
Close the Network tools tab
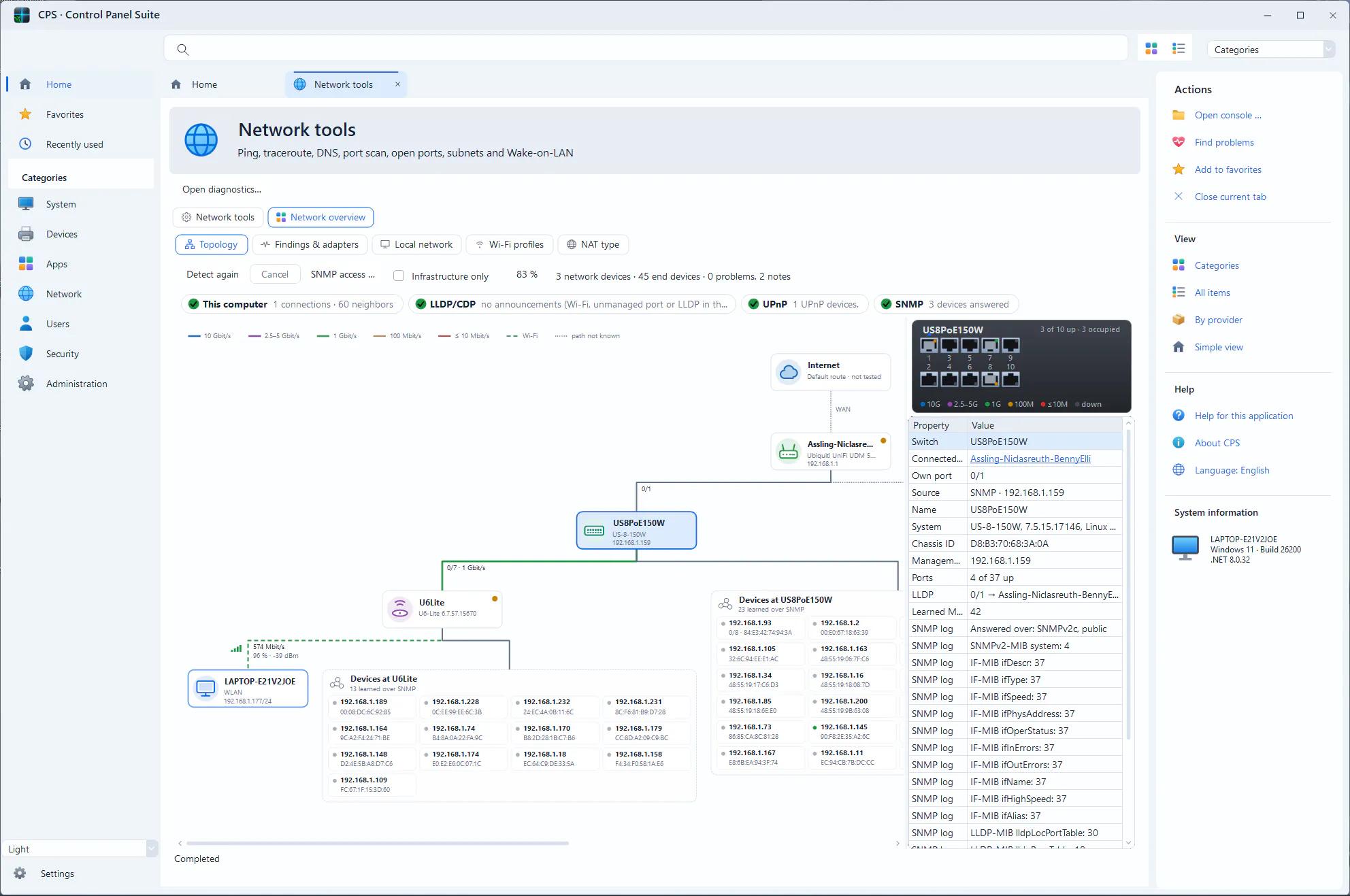tap(398, 84)
